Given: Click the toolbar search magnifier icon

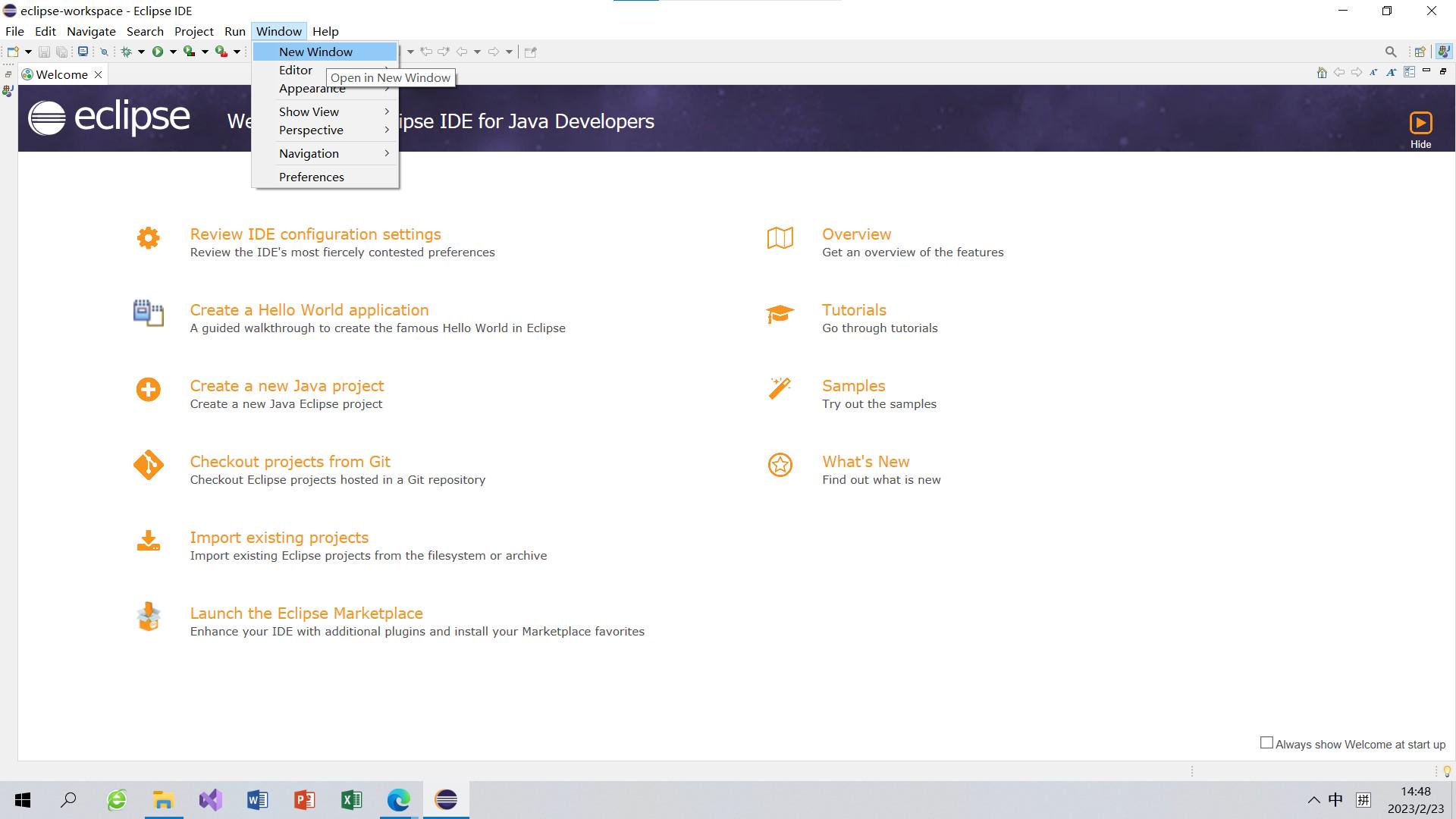Looking at the screenshot, I should (x=1391, y=52).
